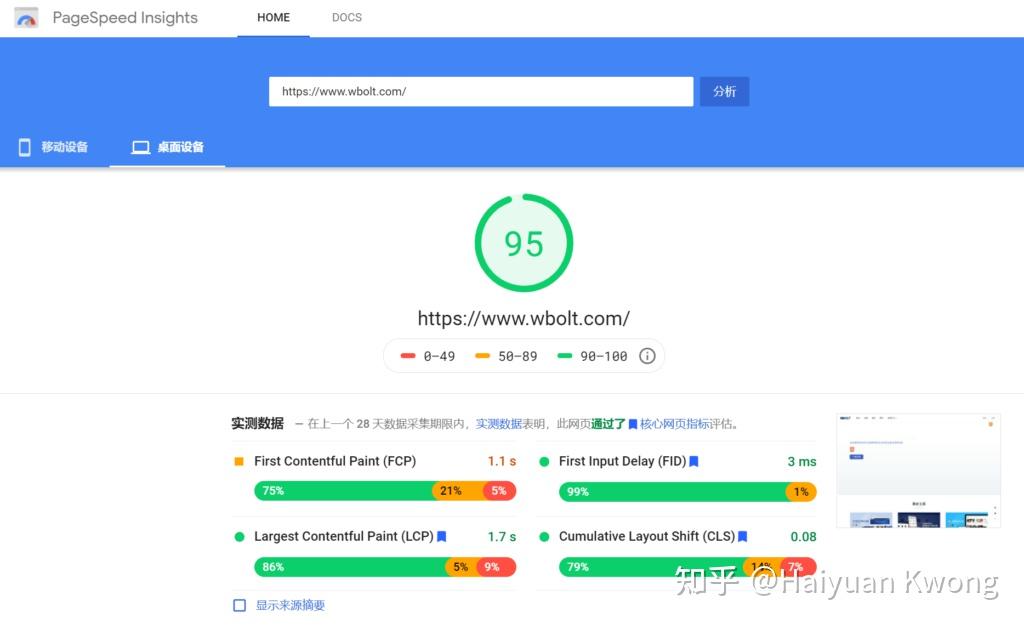This screenshot has width=1024, height=629.
Task: Click the bookmark icon beside Cumulative Layout Shift
Action: pyautogui.click(x=743, y=536)
